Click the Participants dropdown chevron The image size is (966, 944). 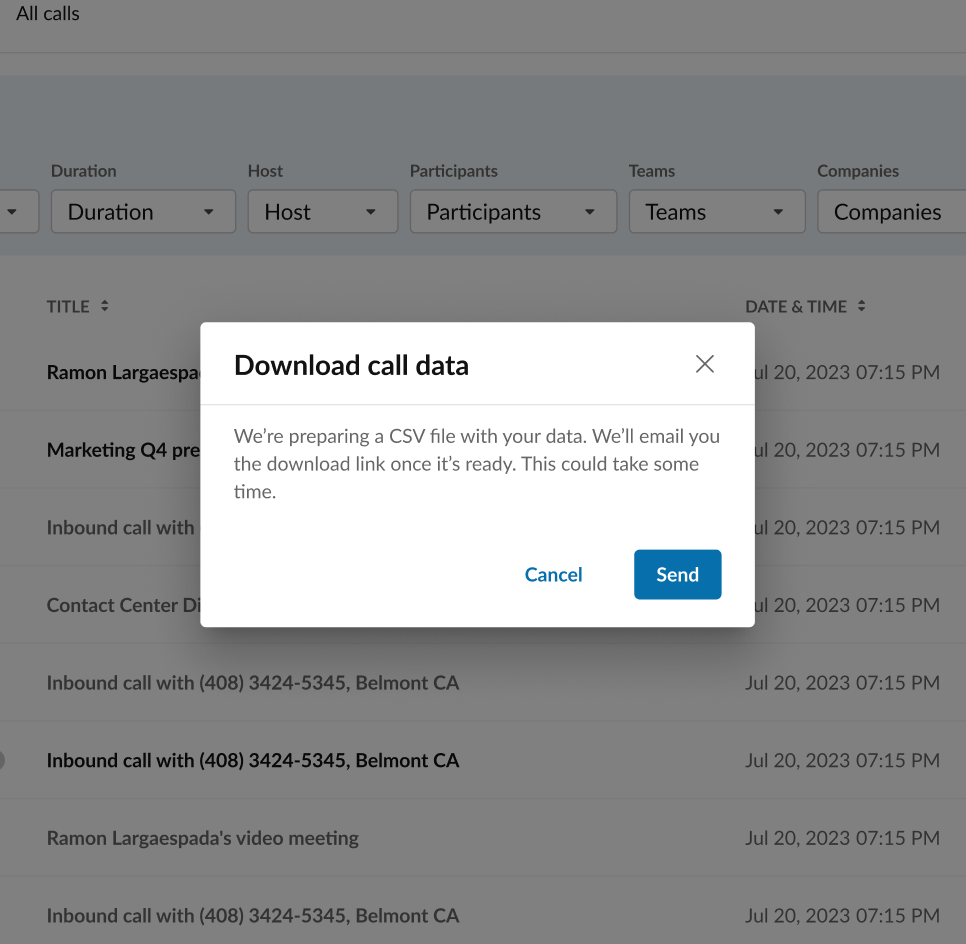pos(589,212)
